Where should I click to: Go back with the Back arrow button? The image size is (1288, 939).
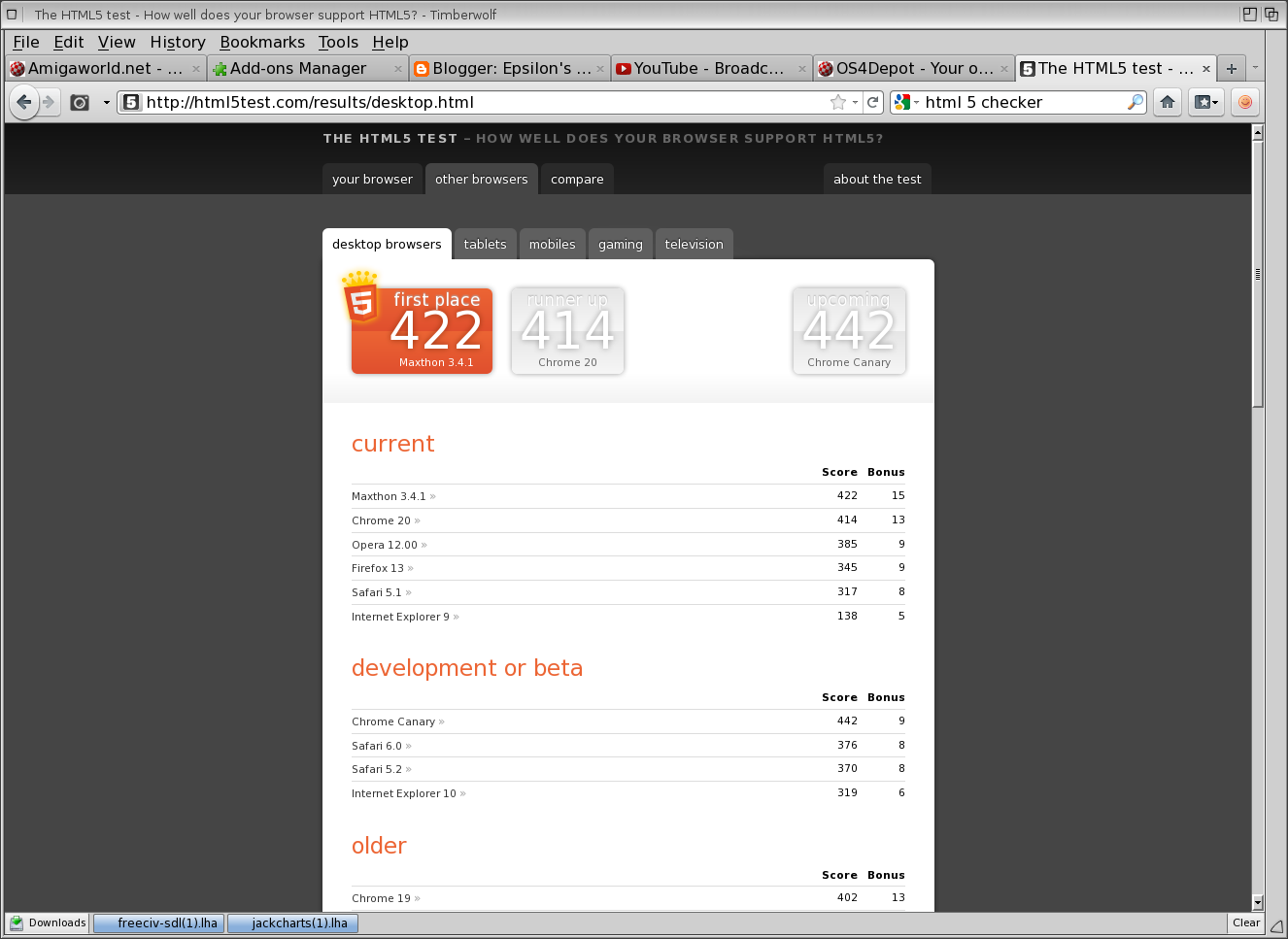coord(23,102)
